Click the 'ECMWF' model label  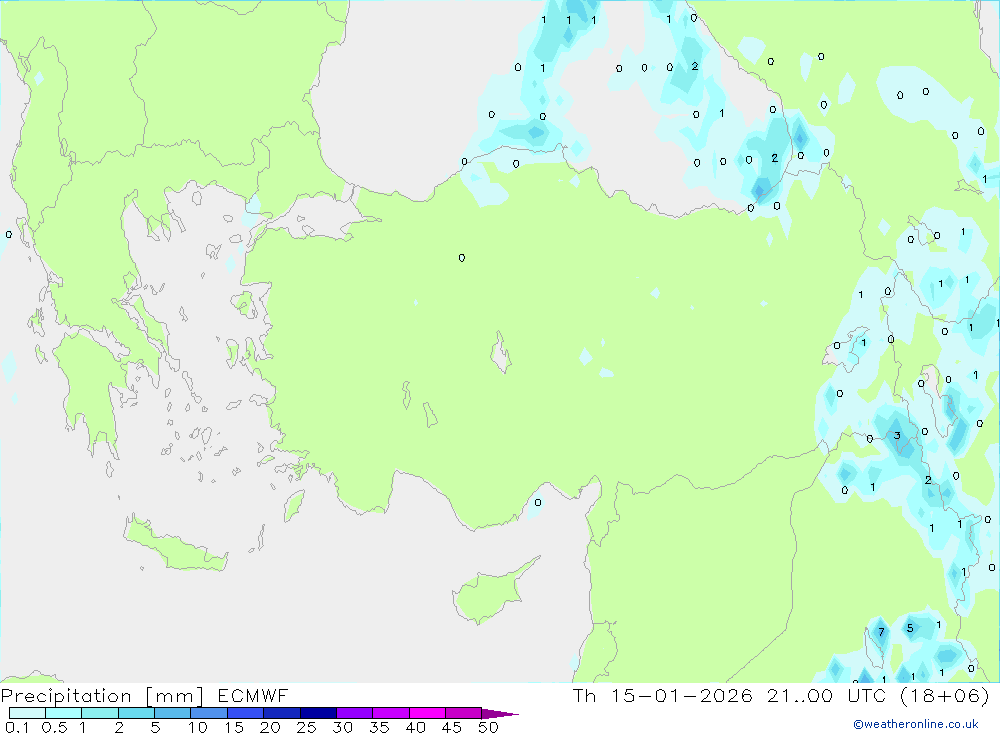click(x=253, y=696)
